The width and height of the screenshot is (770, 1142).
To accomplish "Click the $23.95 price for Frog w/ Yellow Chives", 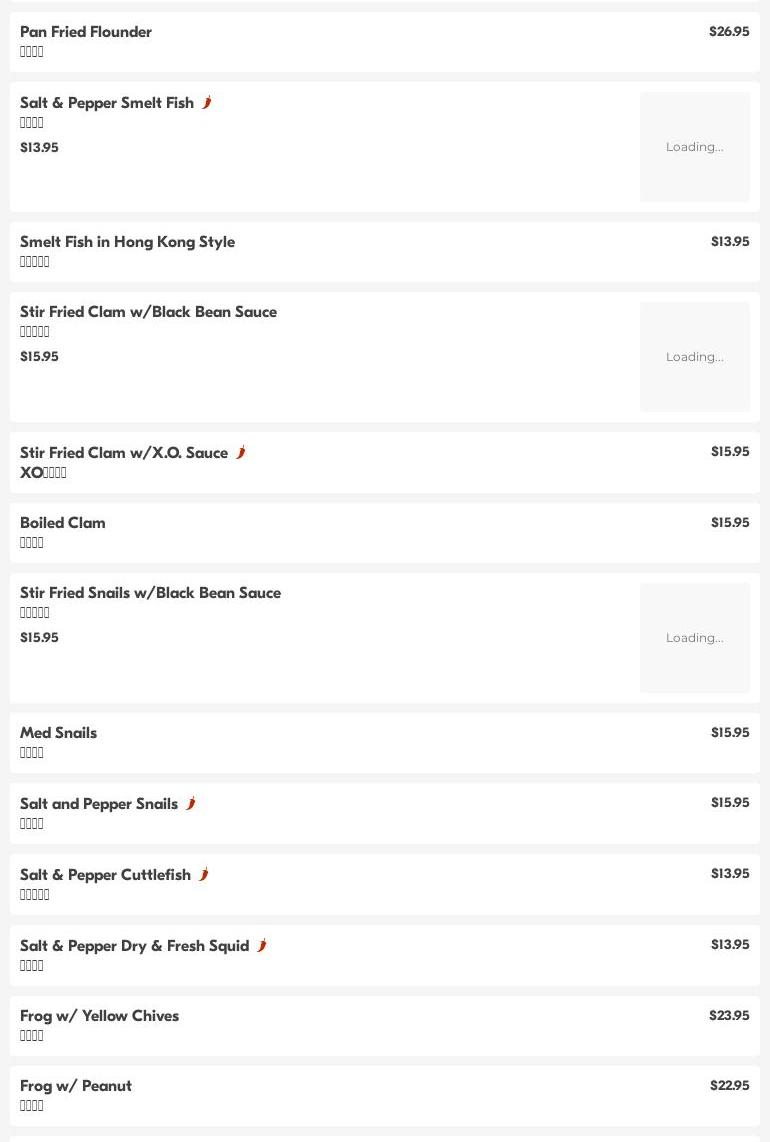I will point(729,1016).
